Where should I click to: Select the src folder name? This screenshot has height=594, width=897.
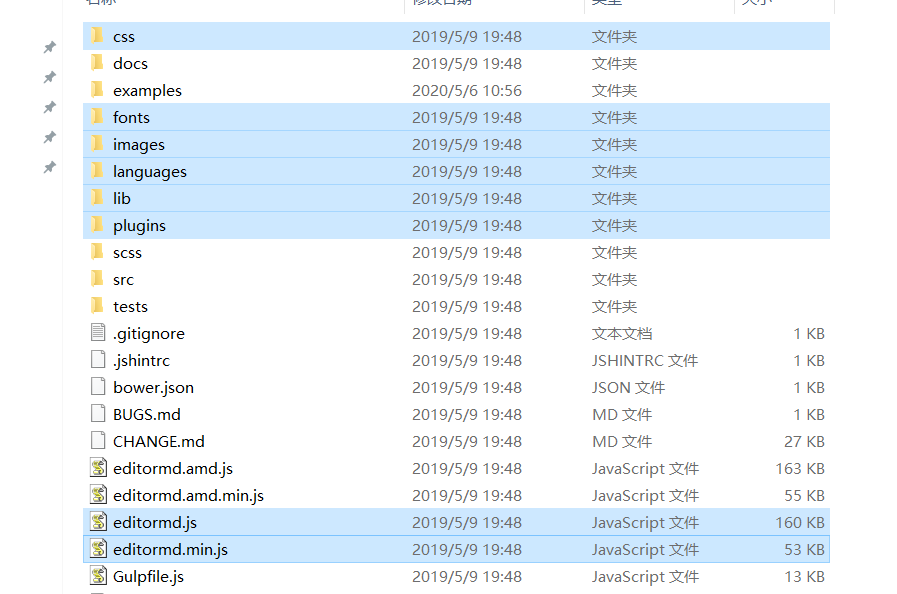point(124,279)
